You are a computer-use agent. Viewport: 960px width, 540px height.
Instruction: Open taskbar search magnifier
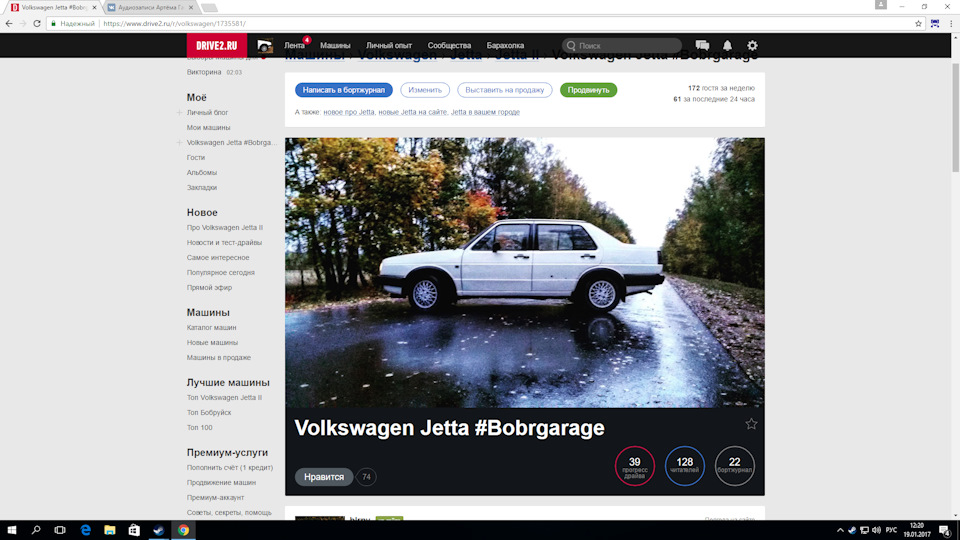pos(36,530)
